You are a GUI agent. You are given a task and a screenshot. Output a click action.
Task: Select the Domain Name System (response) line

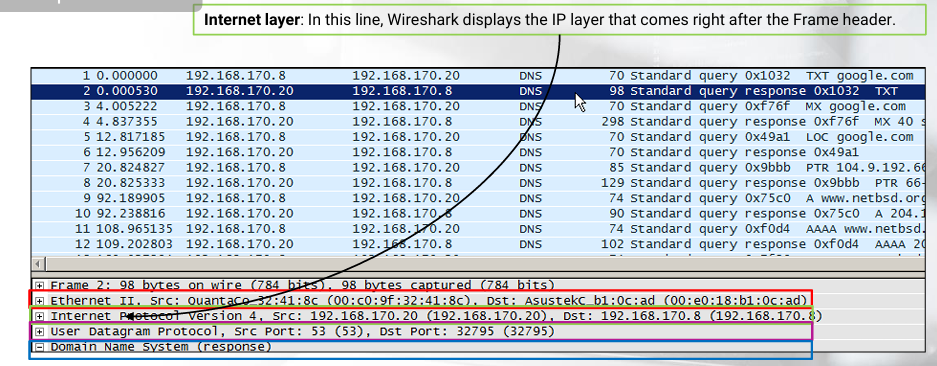coord(161,347)
